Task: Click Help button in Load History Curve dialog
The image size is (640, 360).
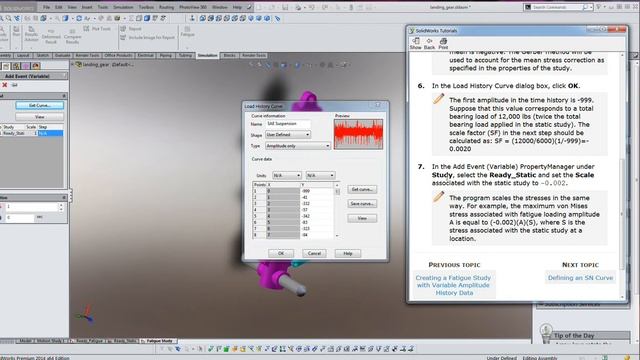Action: 348,253
